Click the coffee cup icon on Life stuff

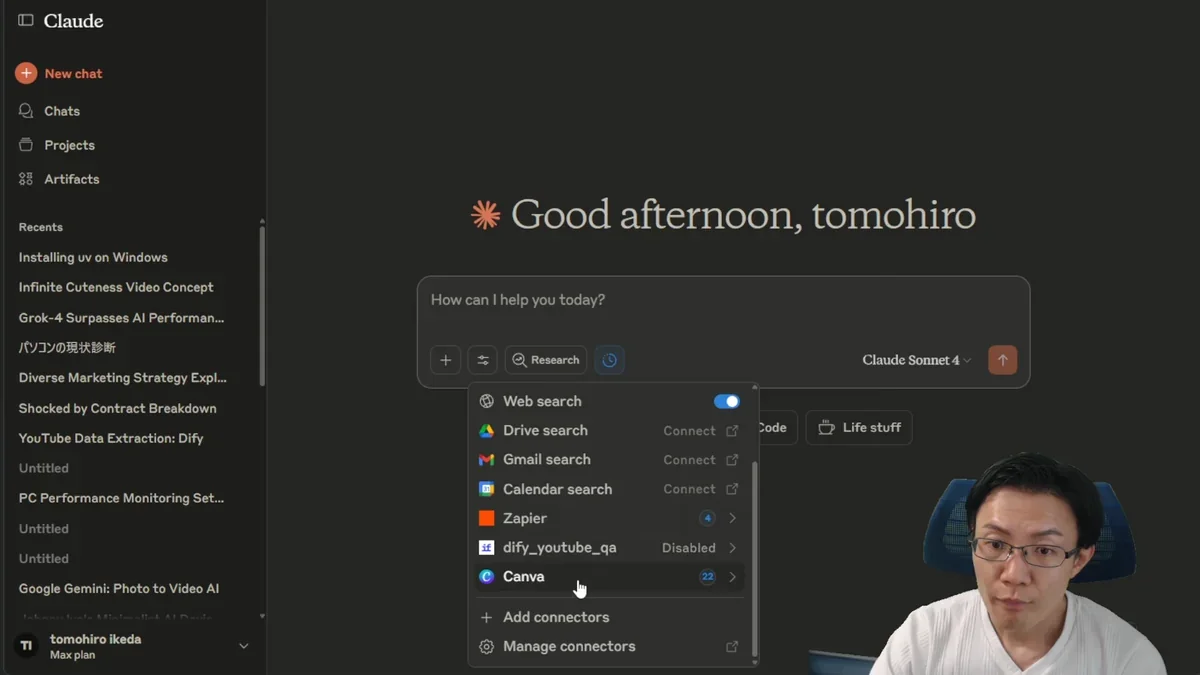pyautogui.click(x=826, y=428)
